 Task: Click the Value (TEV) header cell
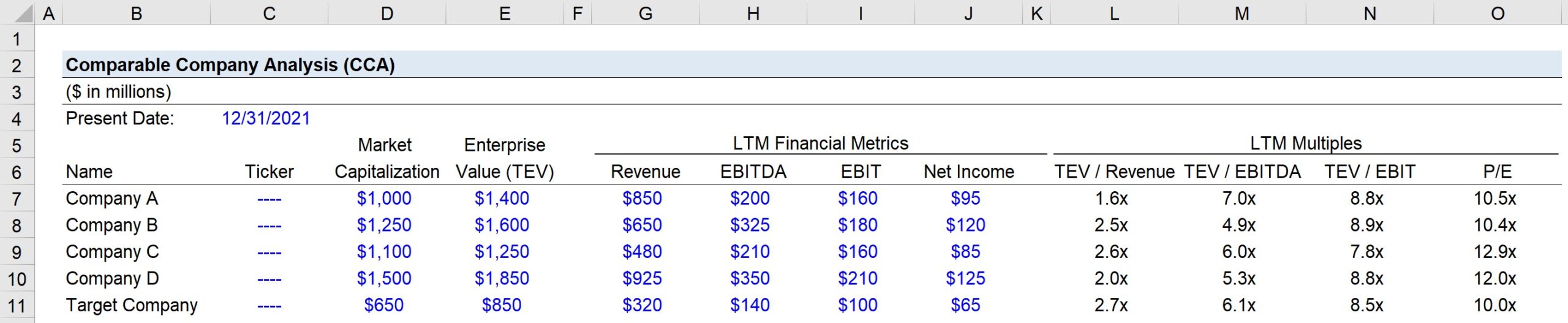pyautogui.click(x=505, y=172)
